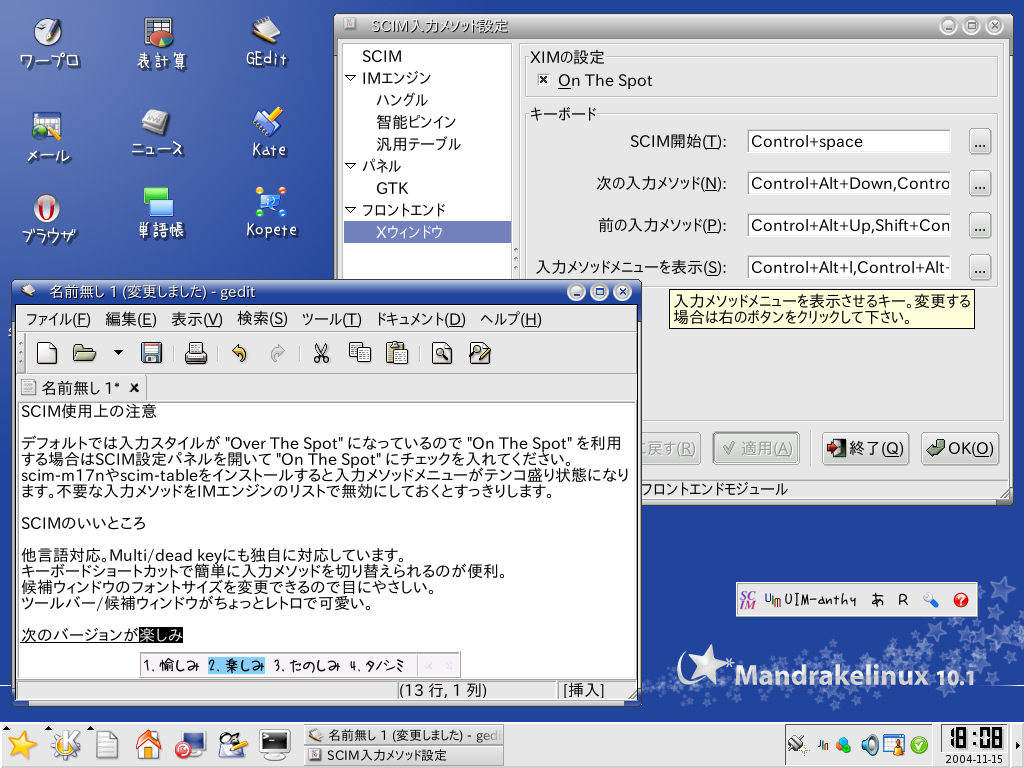Open the UIM-anthy input method selector
This screenshot has width=1024, height=768.
click(x=810, y=600)
